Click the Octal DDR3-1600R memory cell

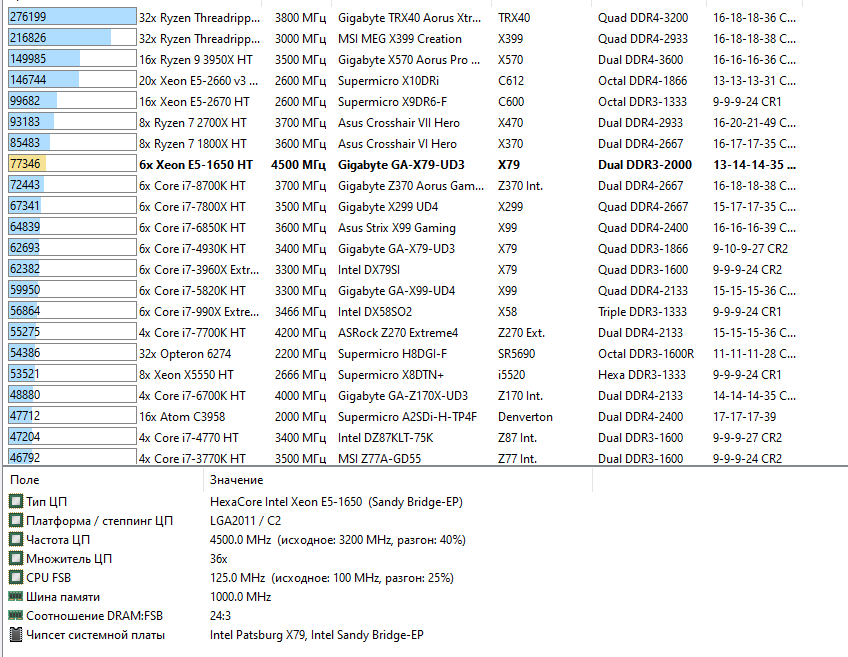point(646,354)
